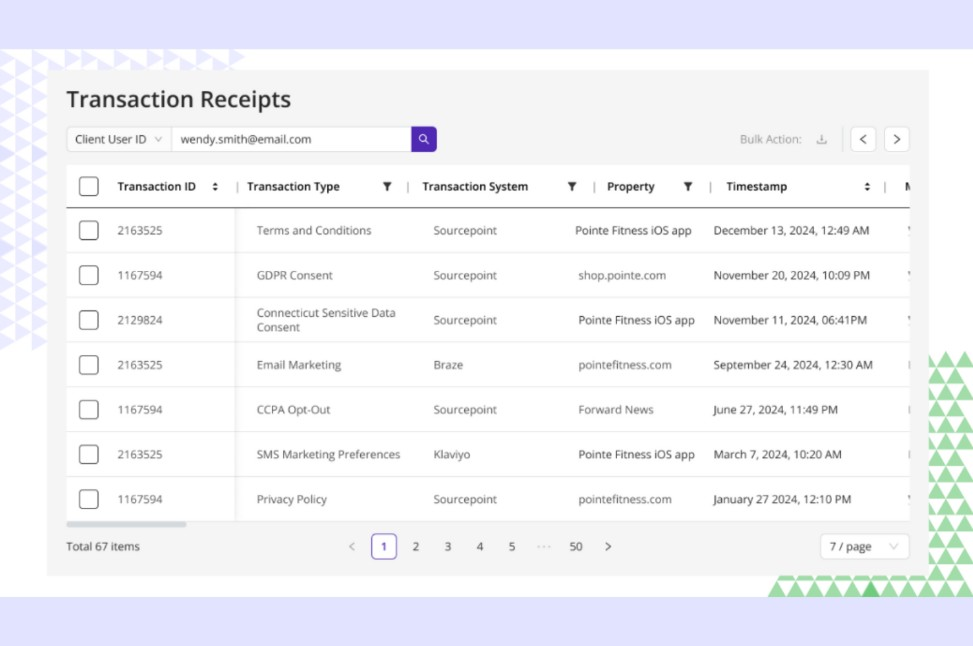This screenshot has width=973, height=646.
Task: Advance using the right arrow button
Action: pos(896,138)
